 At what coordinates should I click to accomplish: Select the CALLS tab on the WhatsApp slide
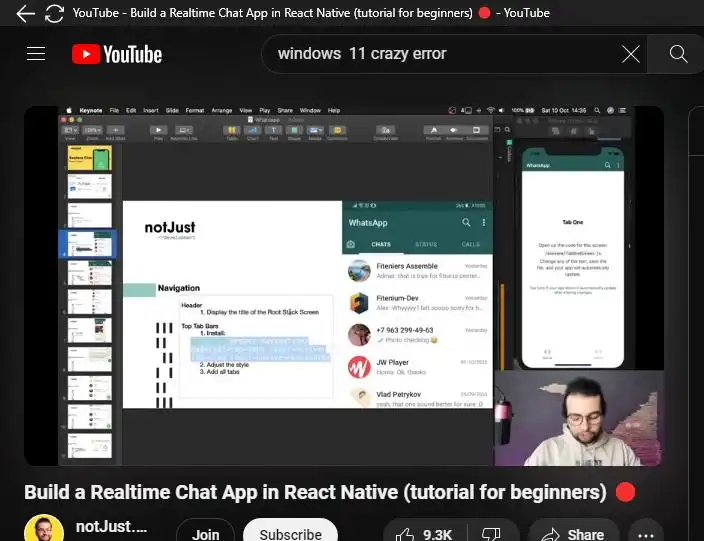tap(471, 244)
